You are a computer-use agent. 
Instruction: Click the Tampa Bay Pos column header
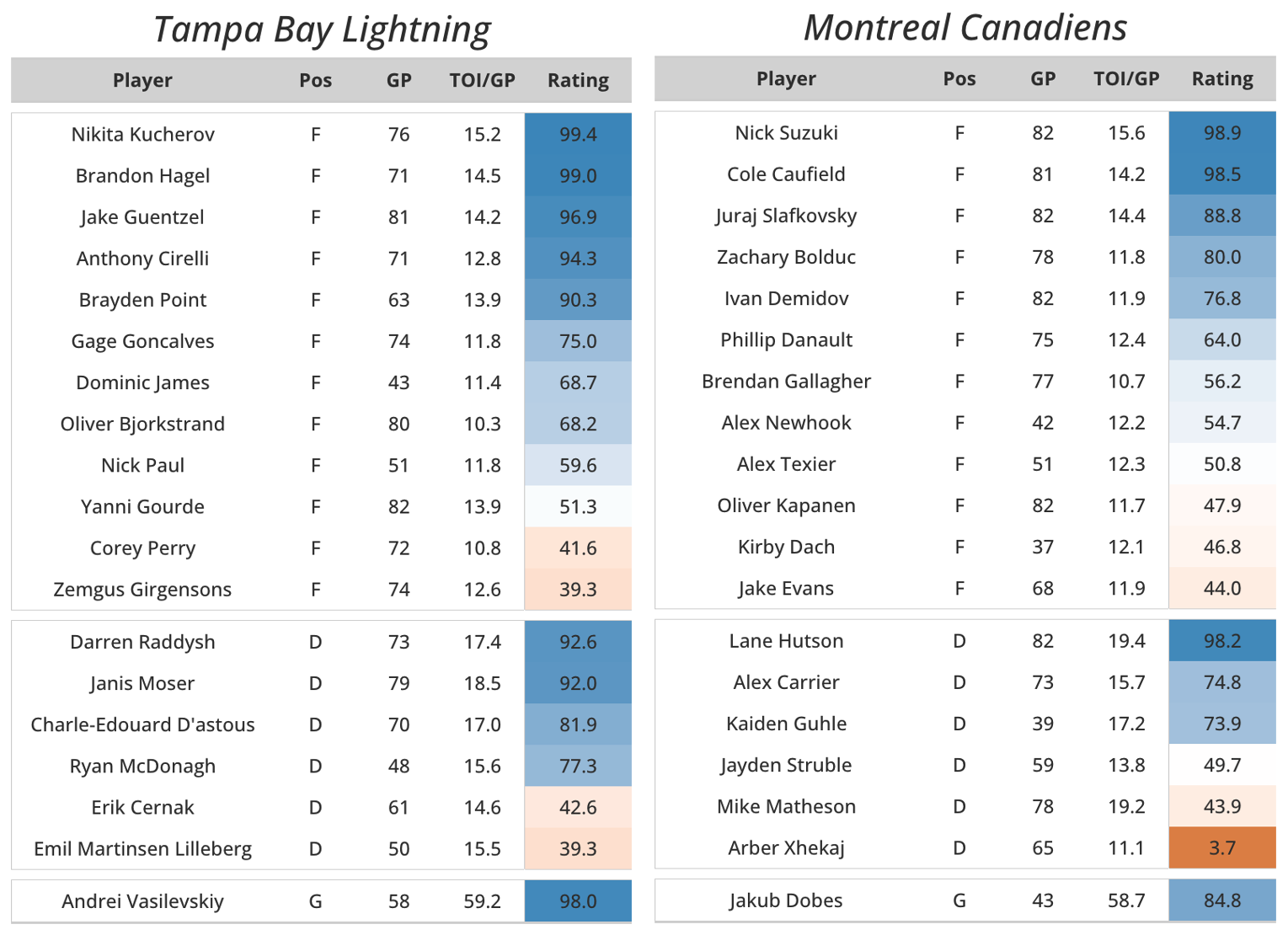click(315, 81)
